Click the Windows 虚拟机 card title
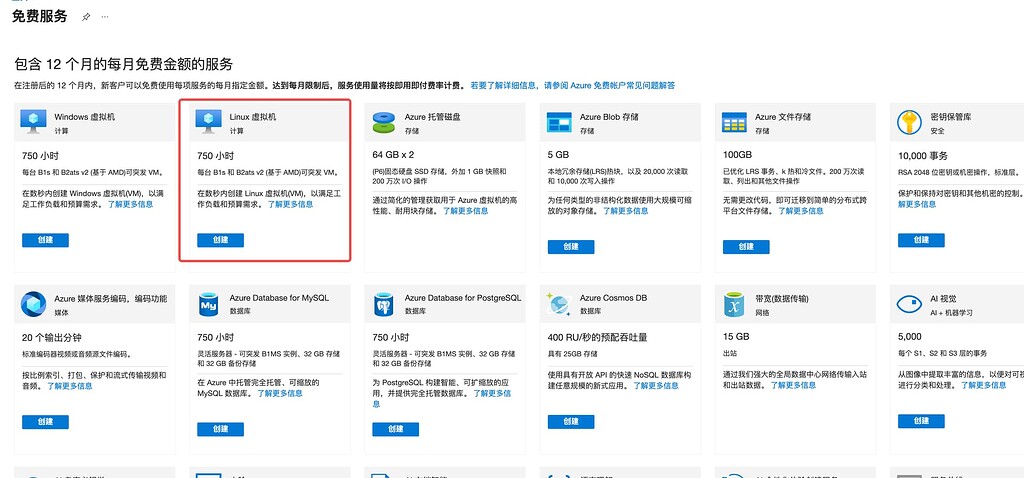Viewport: 1024px width, 478px height. point(85,117)
